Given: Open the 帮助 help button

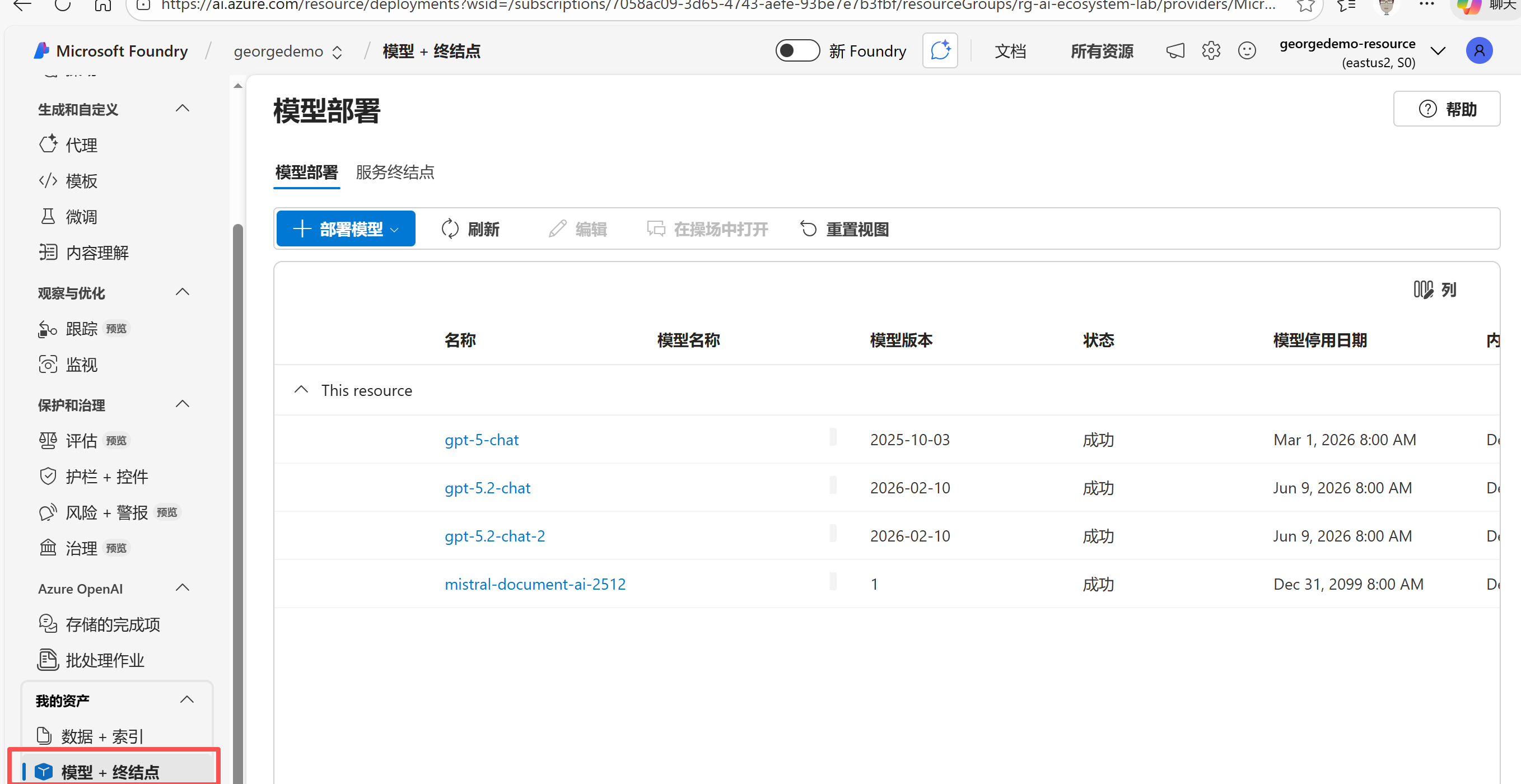Looking at the screenshot, I should 1446,109.
